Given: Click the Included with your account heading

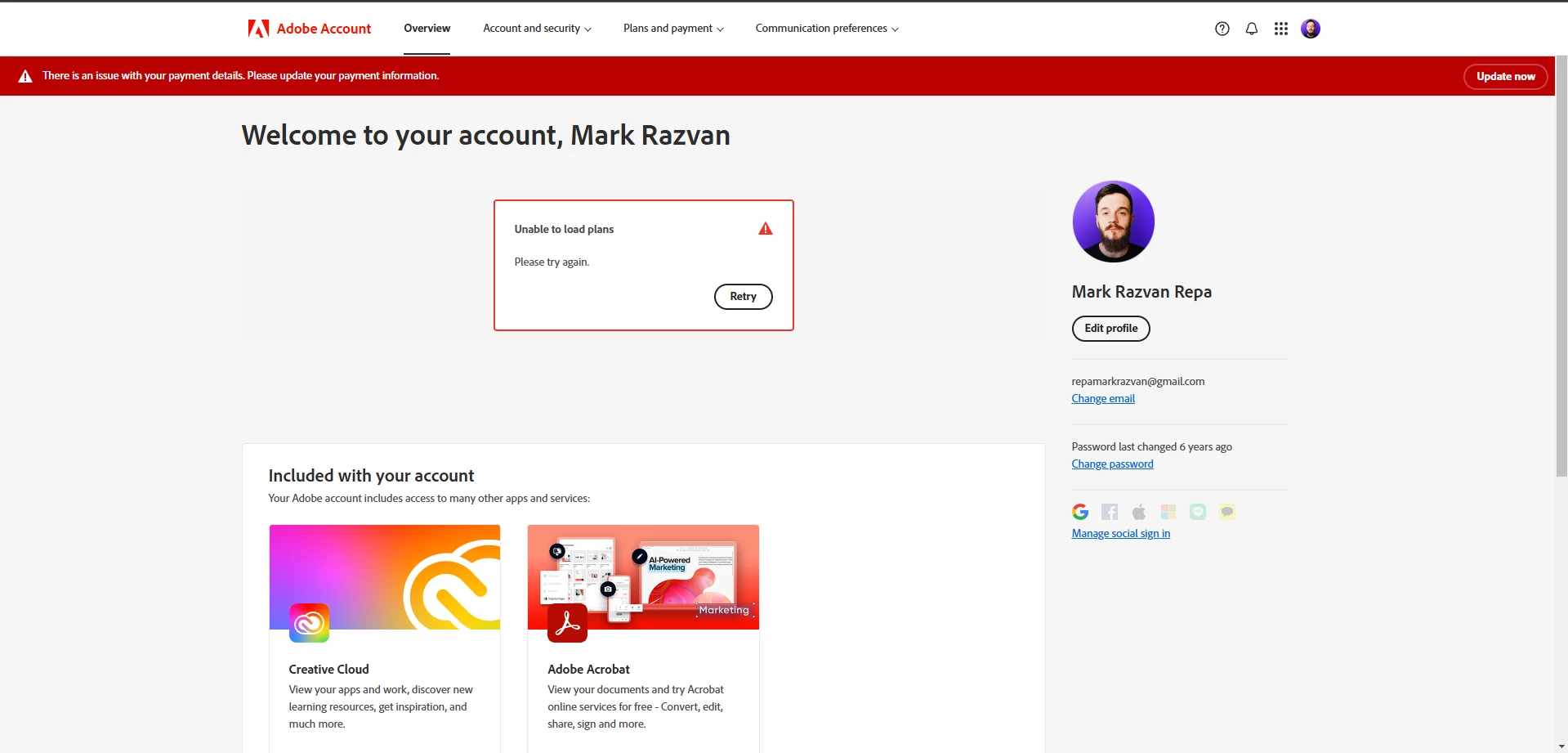Looking at the screenshot, I should click(x=371, y=476).
